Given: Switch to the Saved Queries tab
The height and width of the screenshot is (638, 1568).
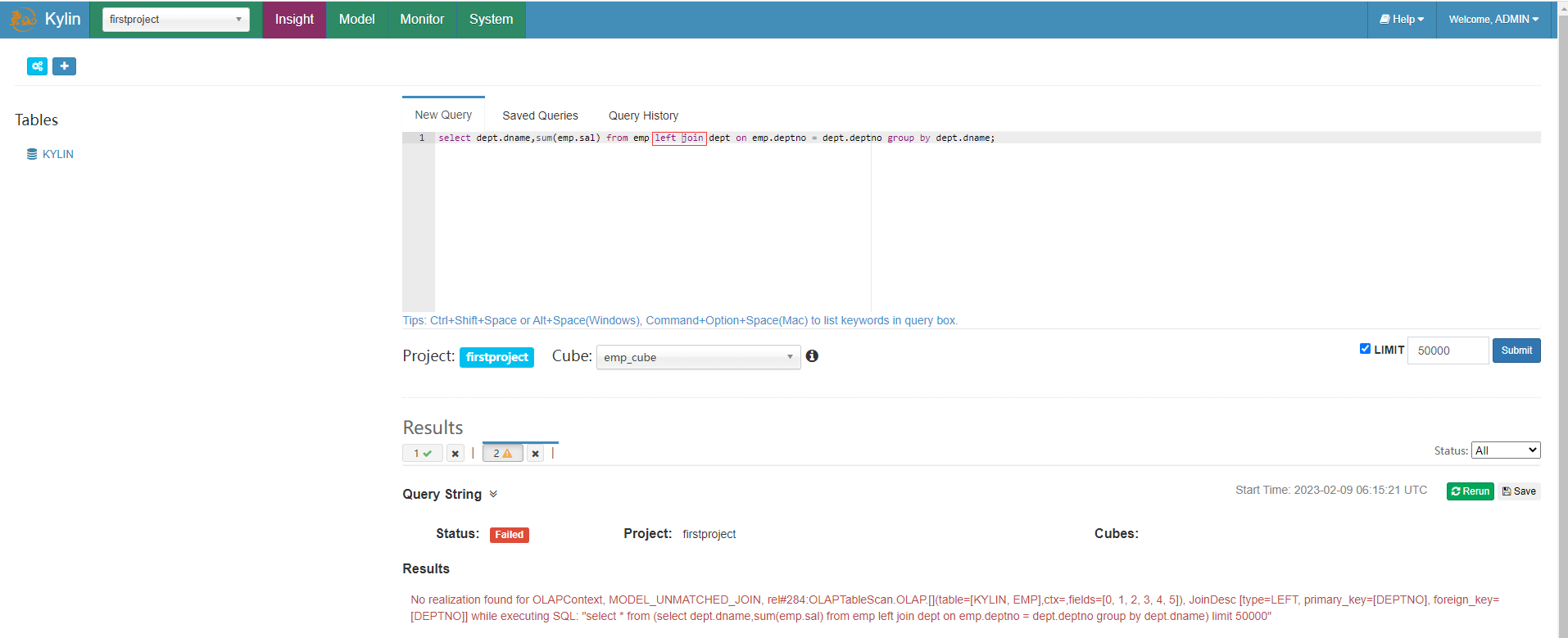Looking at the screenshot, I should (540, 115).
